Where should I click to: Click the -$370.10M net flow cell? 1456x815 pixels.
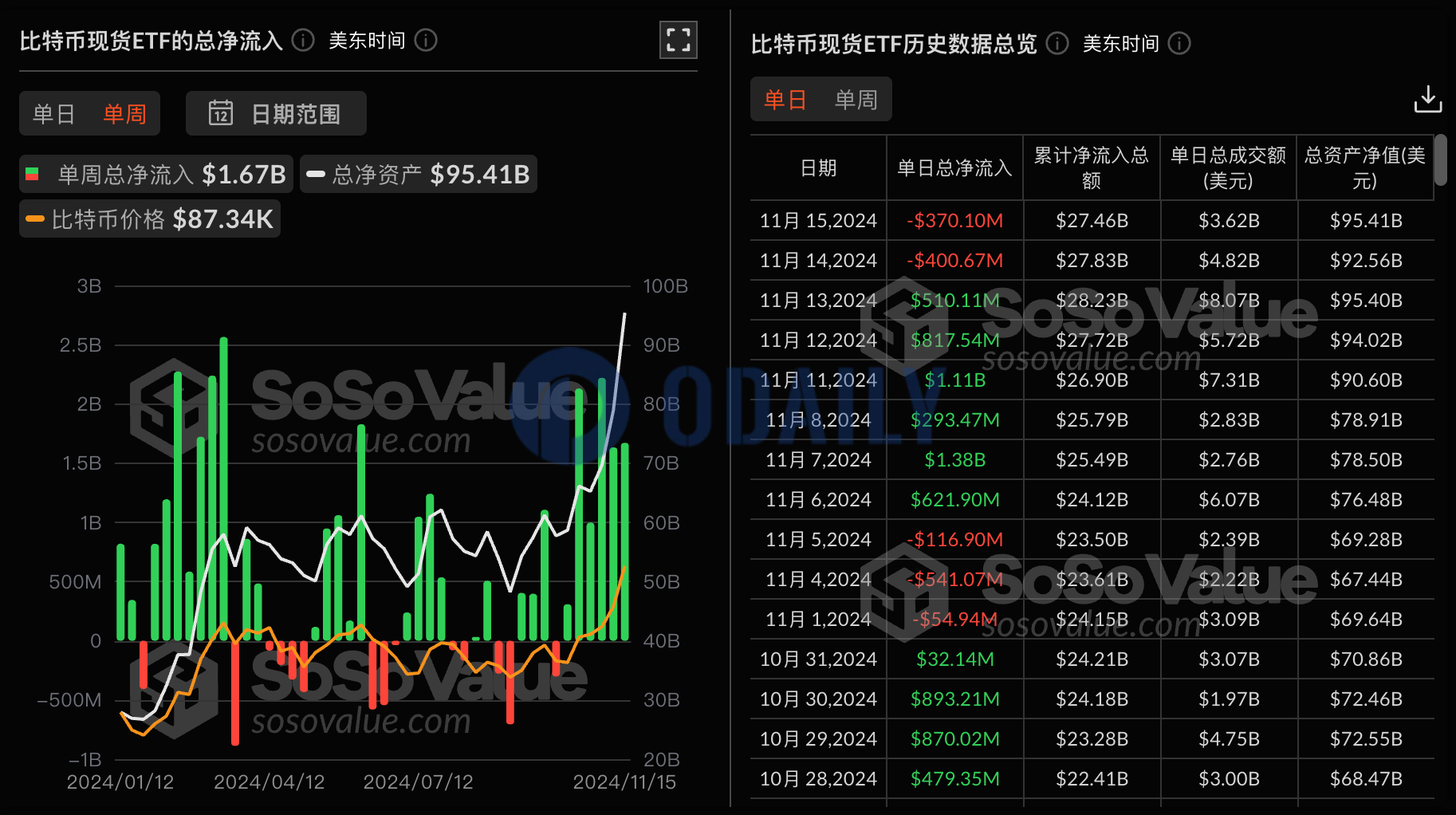954,220
